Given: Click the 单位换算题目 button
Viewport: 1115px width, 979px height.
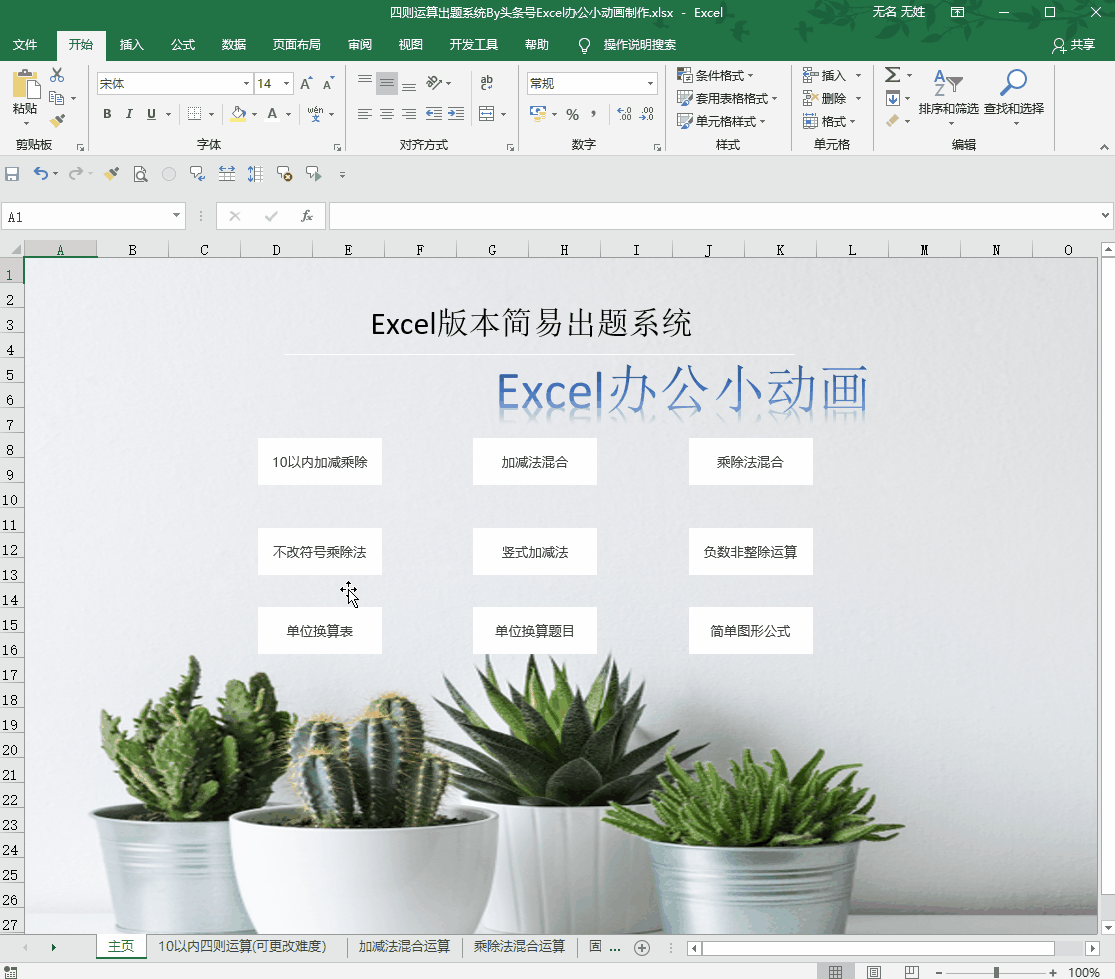Looking at the screenshot, I should point(535,631).
